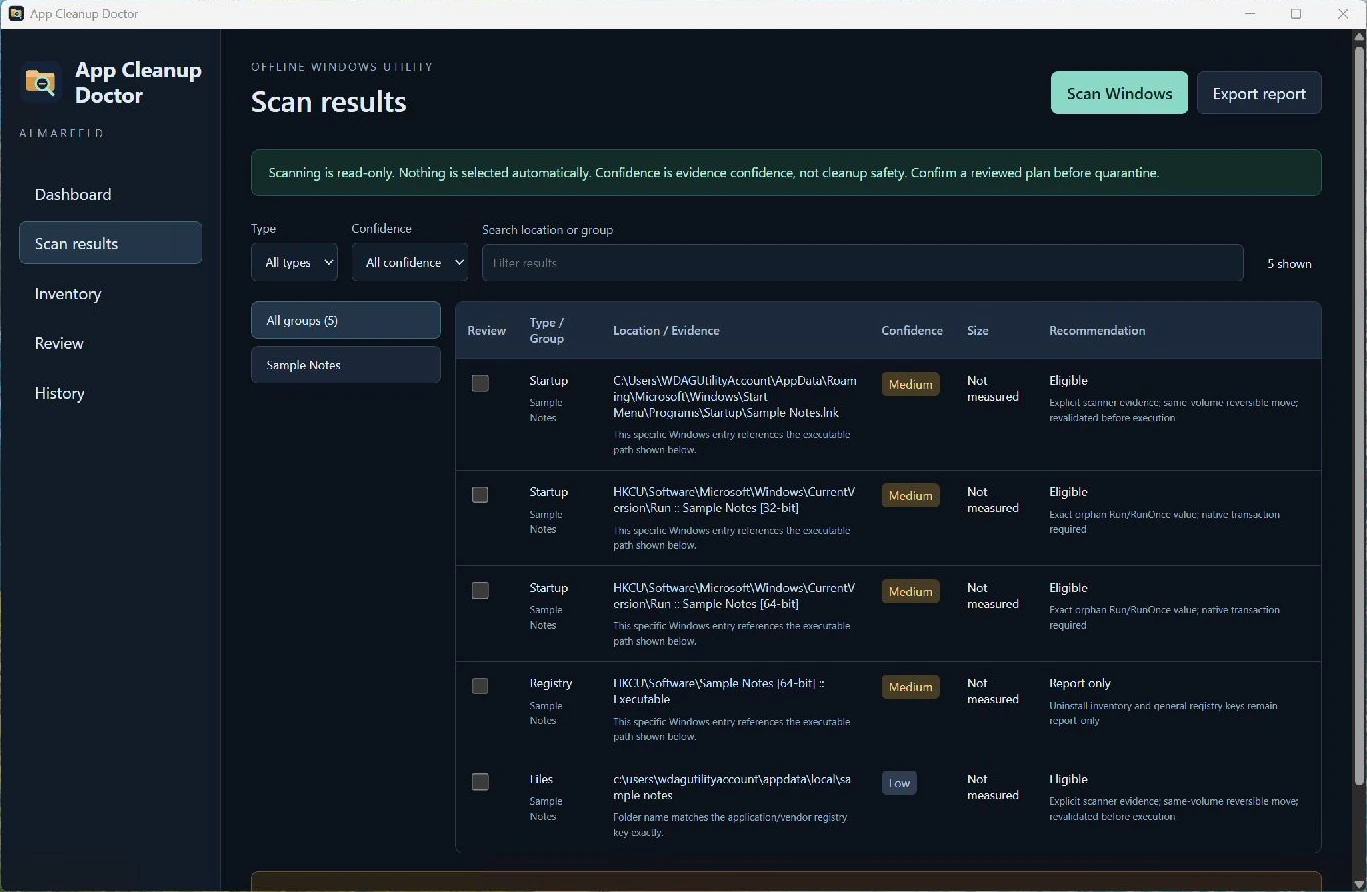
Task: Click the Report only recommendation text
Action: (1080, 683)
